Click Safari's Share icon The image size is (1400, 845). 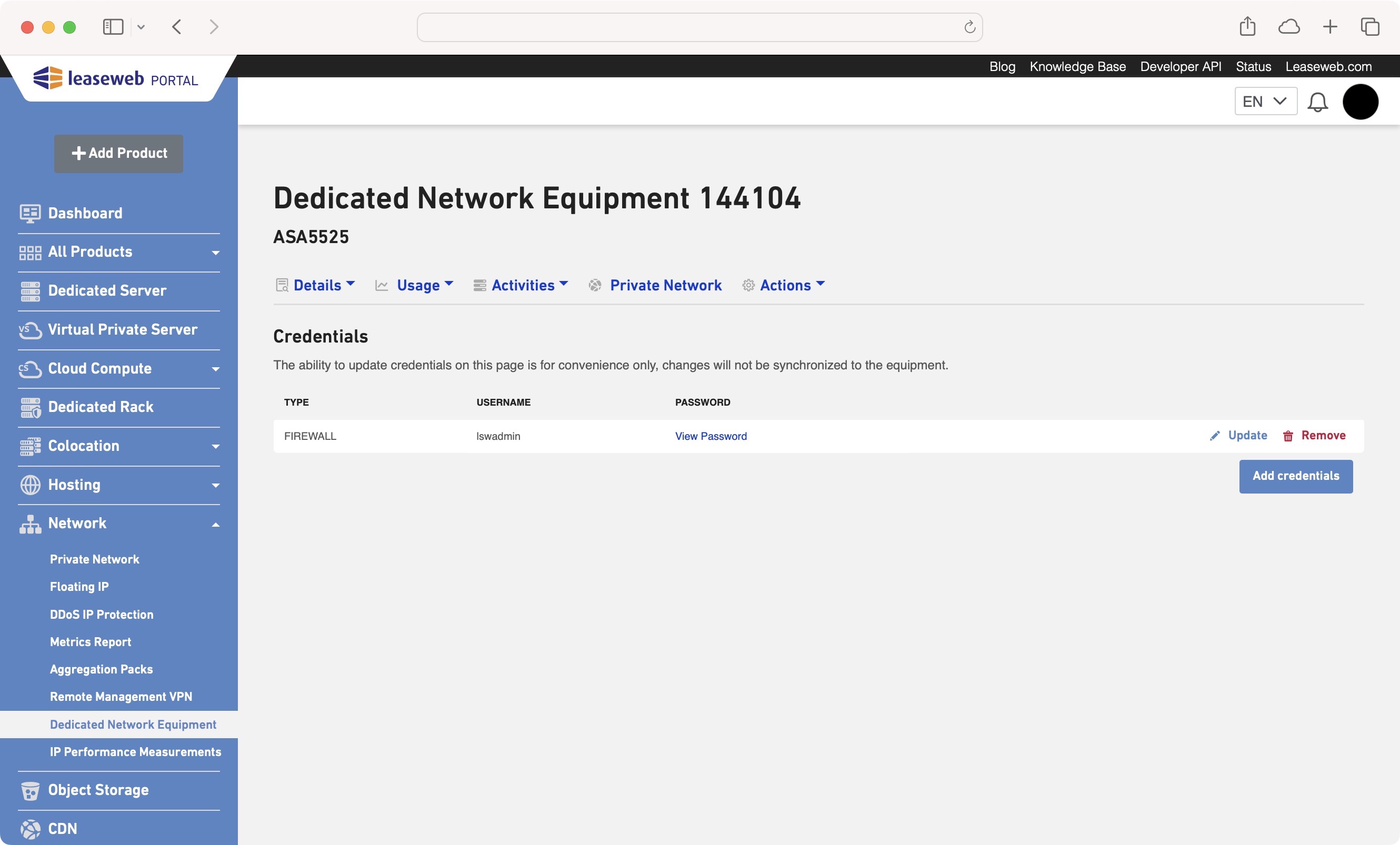click(x=1247, y=26)
